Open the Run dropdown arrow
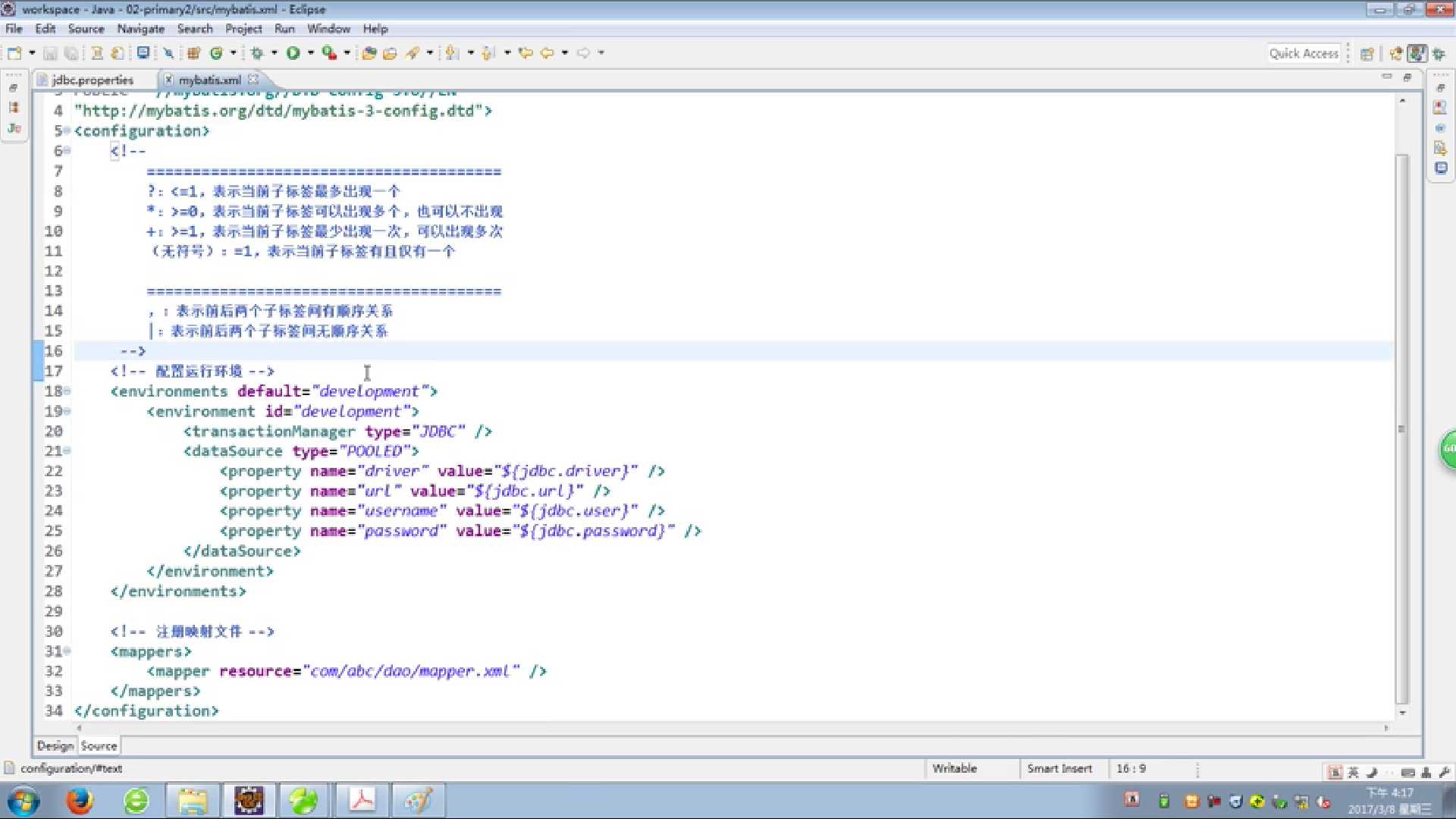1456x819 pixels. pyautogui.click(x=310, y=53)
